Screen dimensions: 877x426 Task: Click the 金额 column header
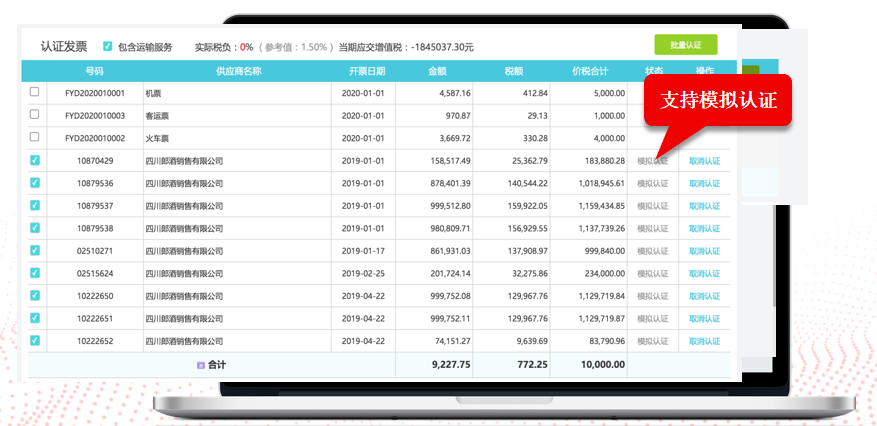[x=437, y=71]
